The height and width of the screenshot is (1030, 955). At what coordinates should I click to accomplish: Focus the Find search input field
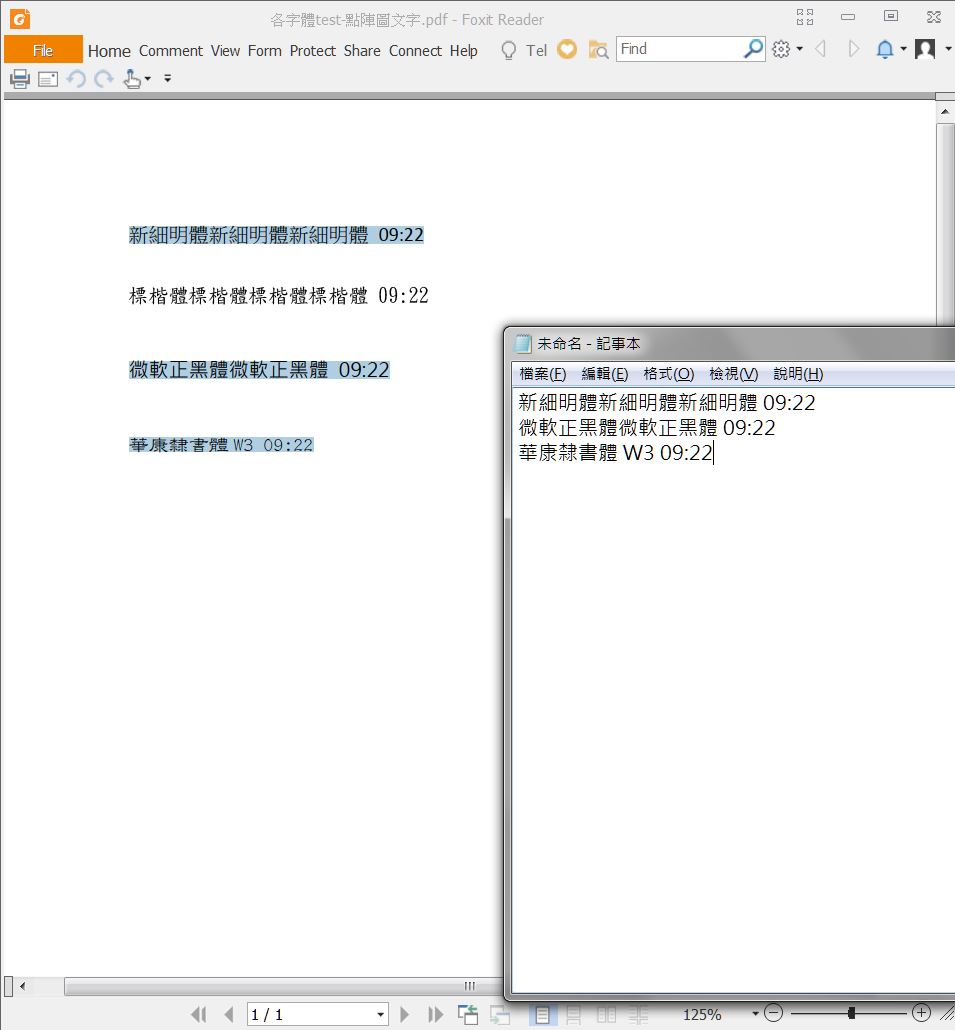pos(680,49)
